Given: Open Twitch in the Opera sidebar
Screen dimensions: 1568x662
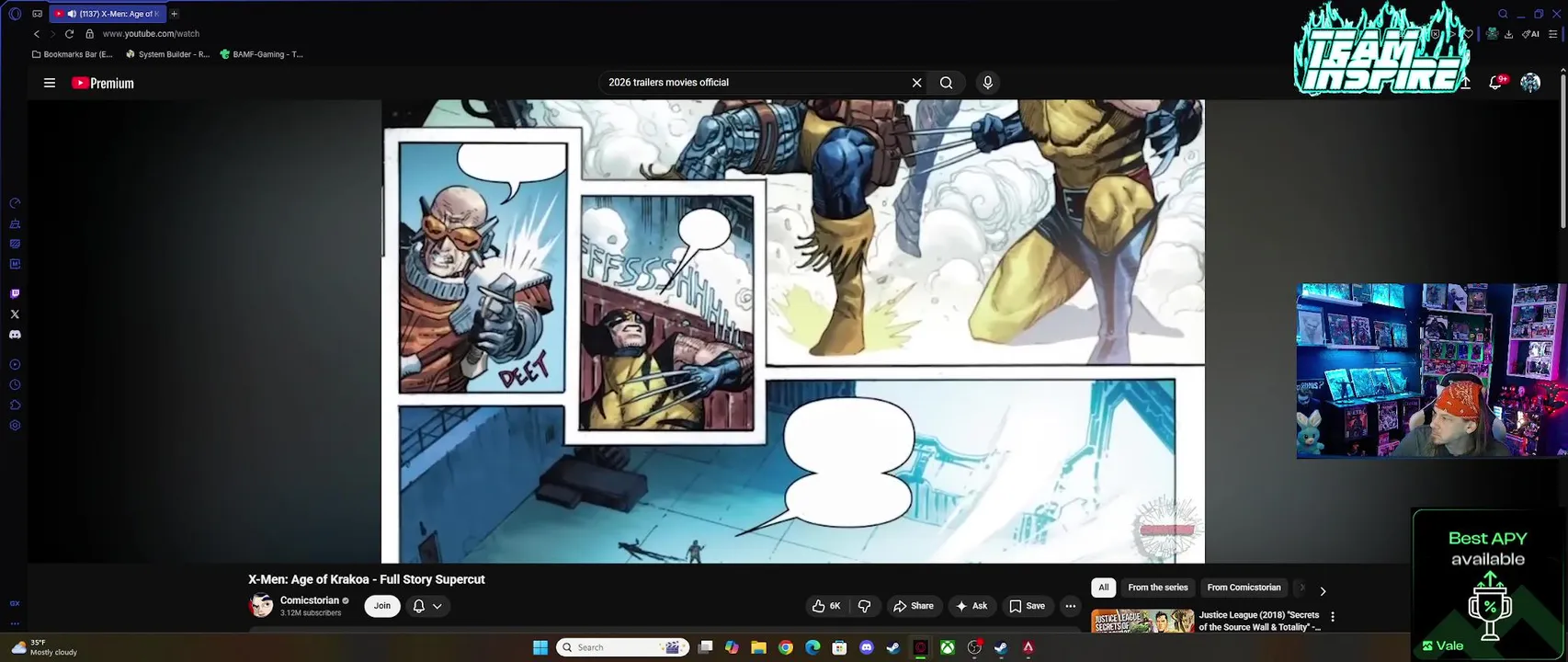Looking at the screenshot, I should pyautogui.click(x=15, y=294).
